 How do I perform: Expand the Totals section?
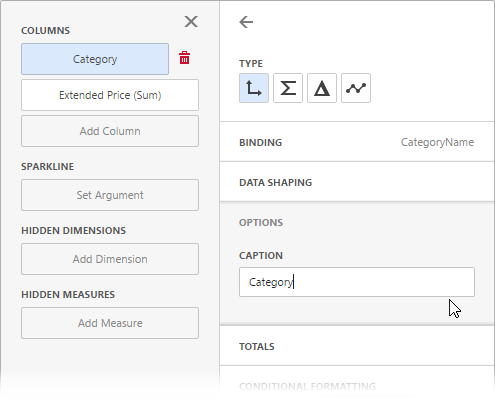357,346
